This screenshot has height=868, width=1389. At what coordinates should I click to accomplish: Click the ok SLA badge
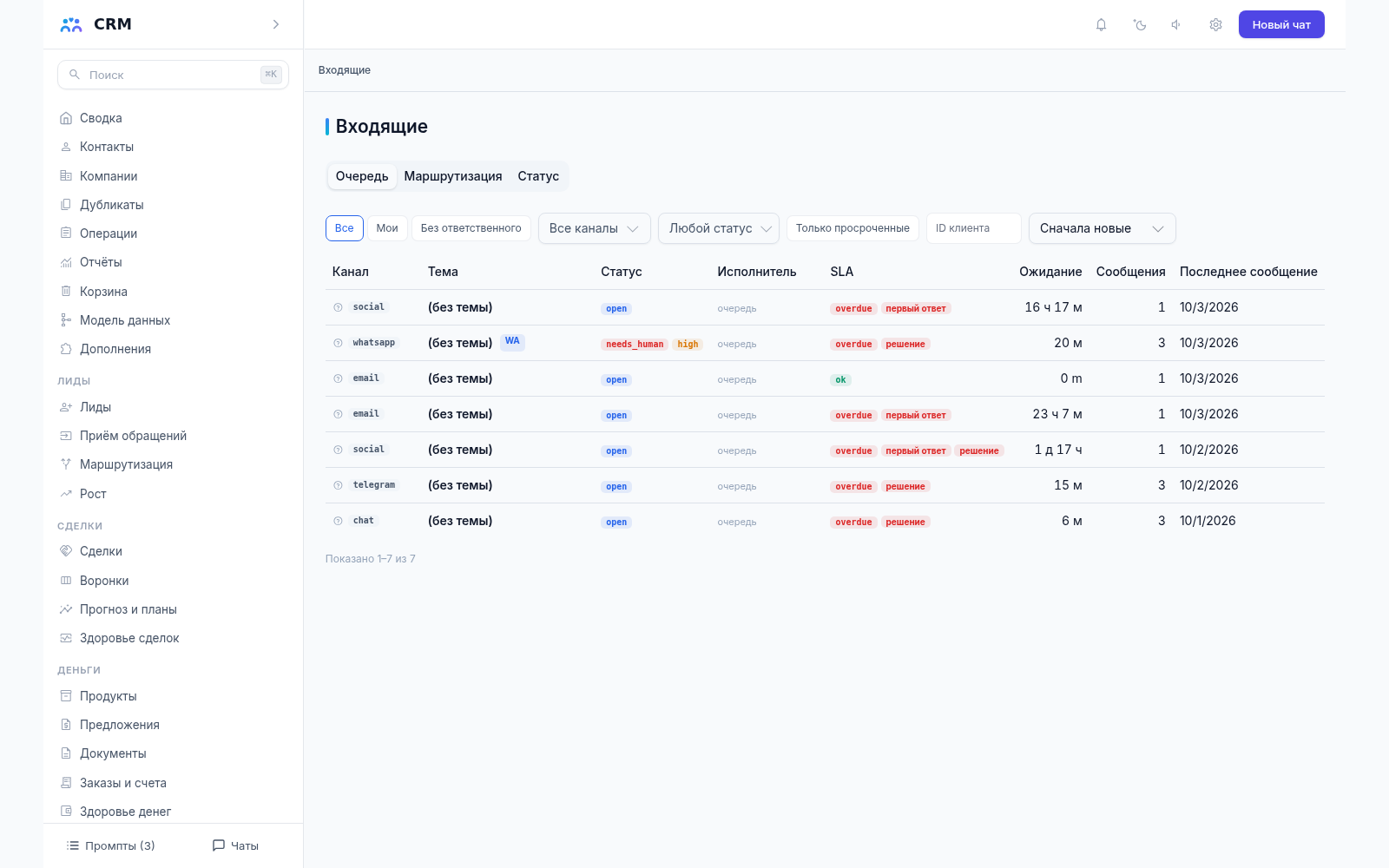840,380
